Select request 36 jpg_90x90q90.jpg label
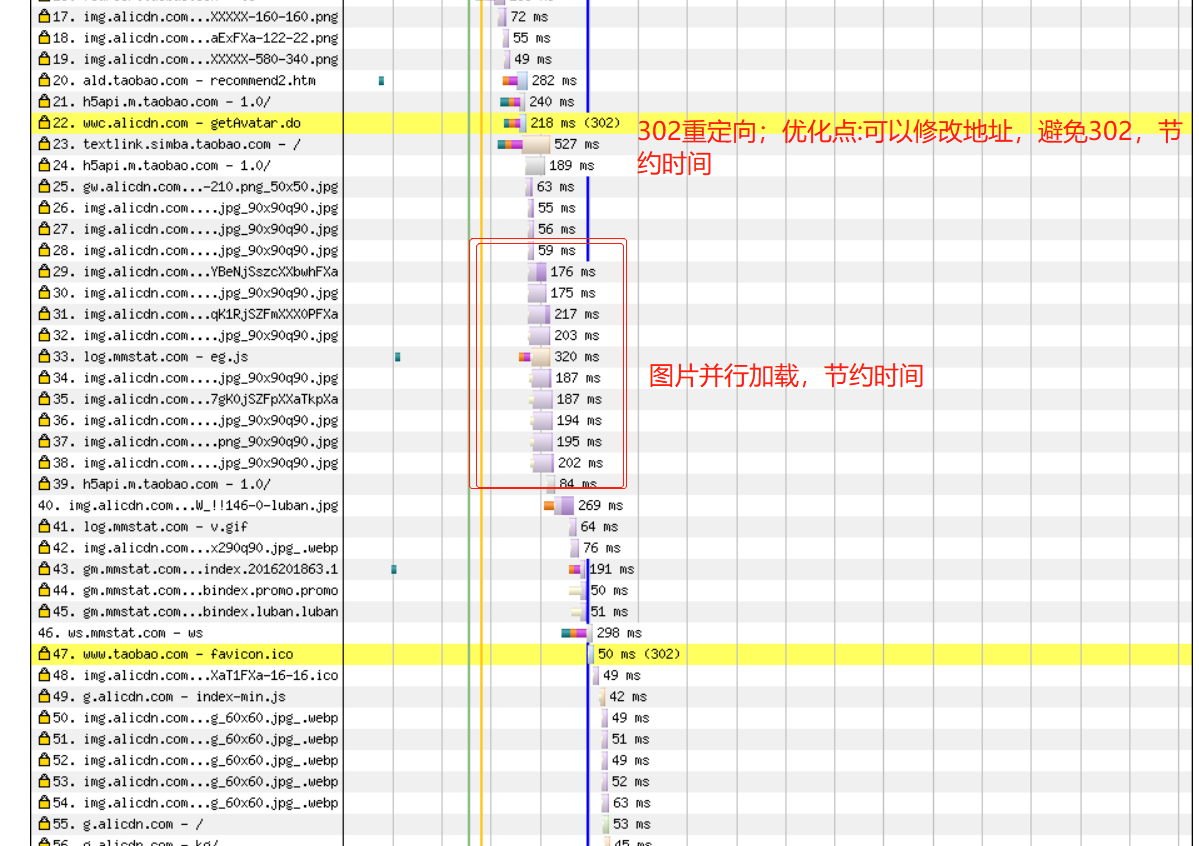The height and width of the screenshot is (846, 1199). coord(196,420)
